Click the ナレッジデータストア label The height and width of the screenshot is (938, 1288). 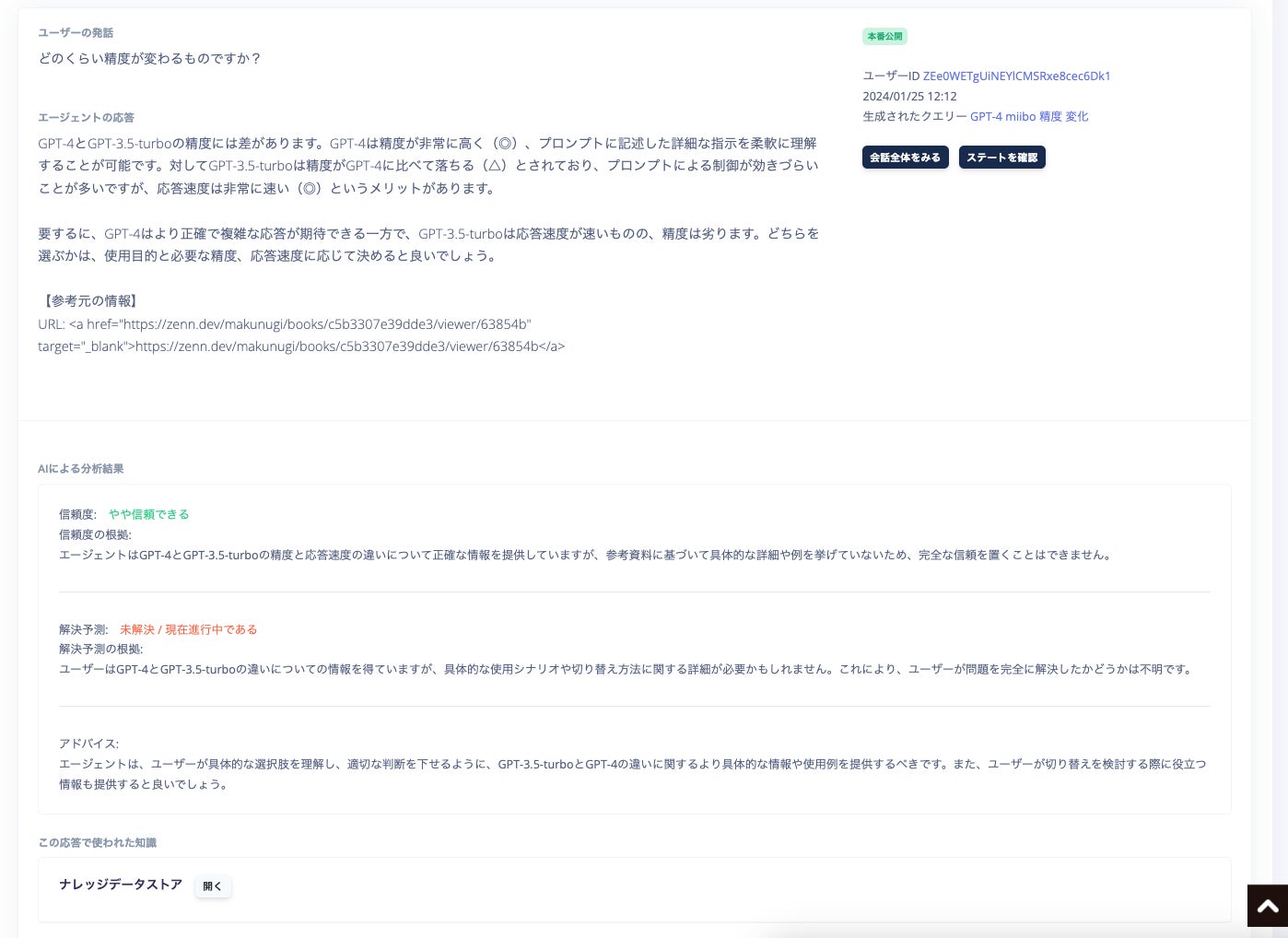[x=121, y=885]
